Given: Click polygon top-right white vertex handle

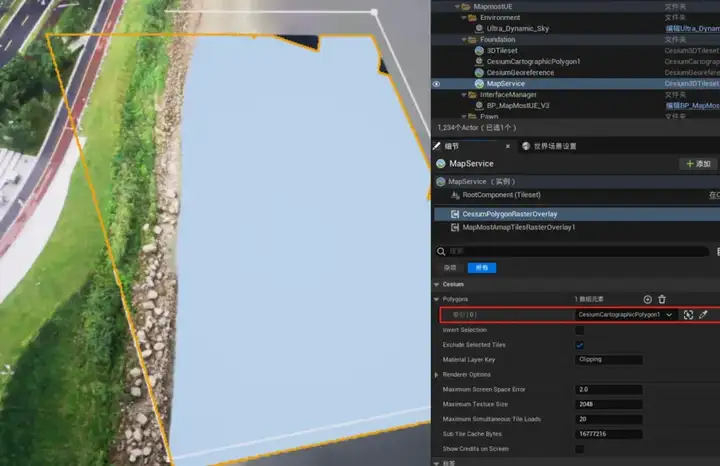Looking at the screenshot, I should (375, 12).
